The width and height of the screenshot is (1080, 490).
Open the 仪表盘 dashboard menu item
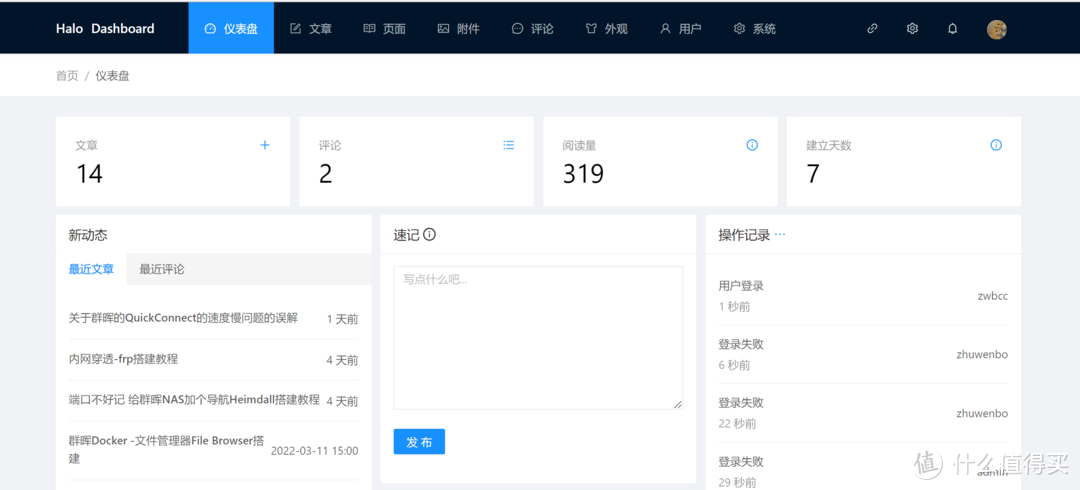[231, 28]
